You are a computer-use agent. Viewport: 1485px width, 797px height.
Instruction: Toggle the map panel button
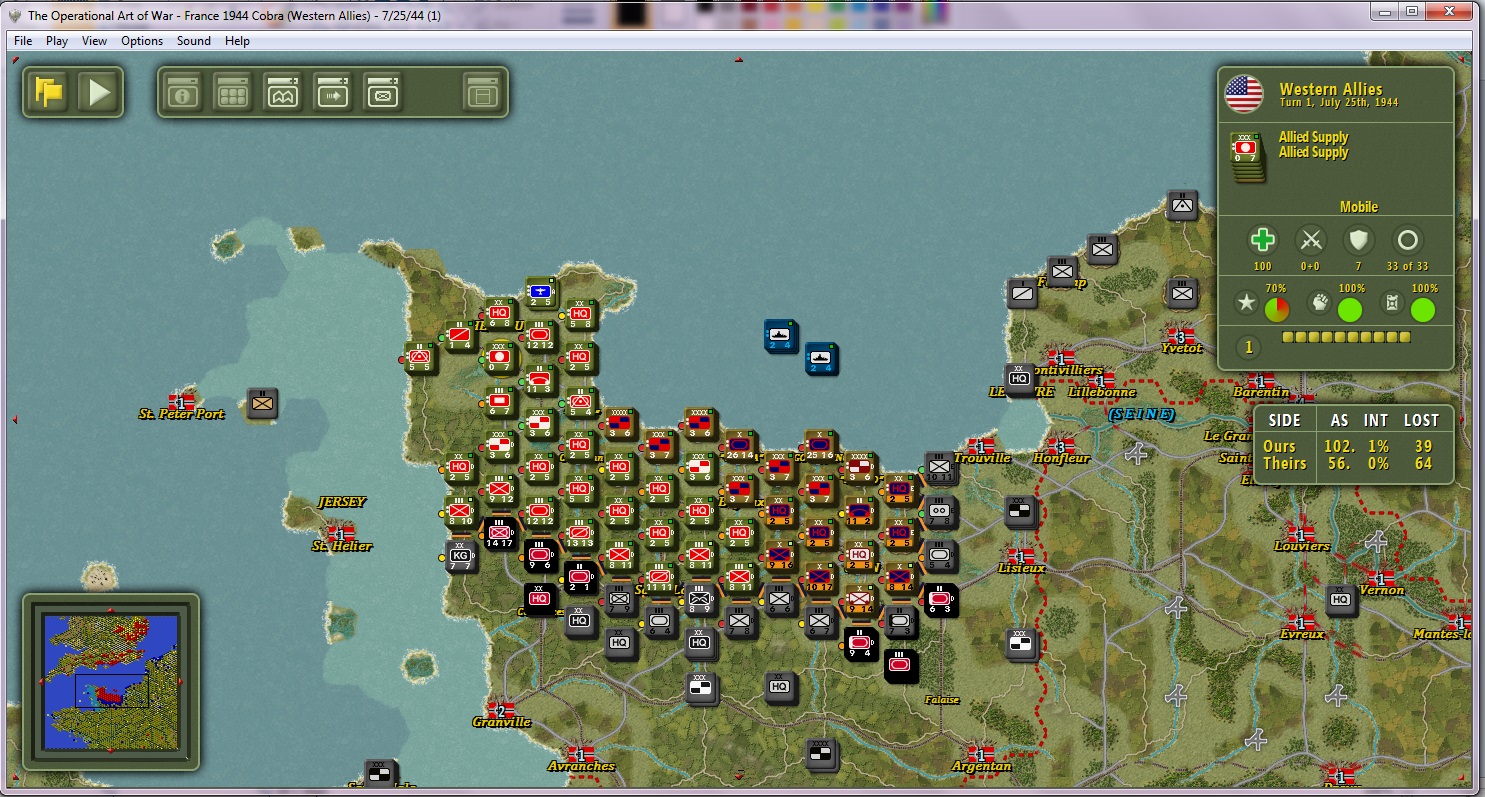pyautogui.click(x=283, y=92)
